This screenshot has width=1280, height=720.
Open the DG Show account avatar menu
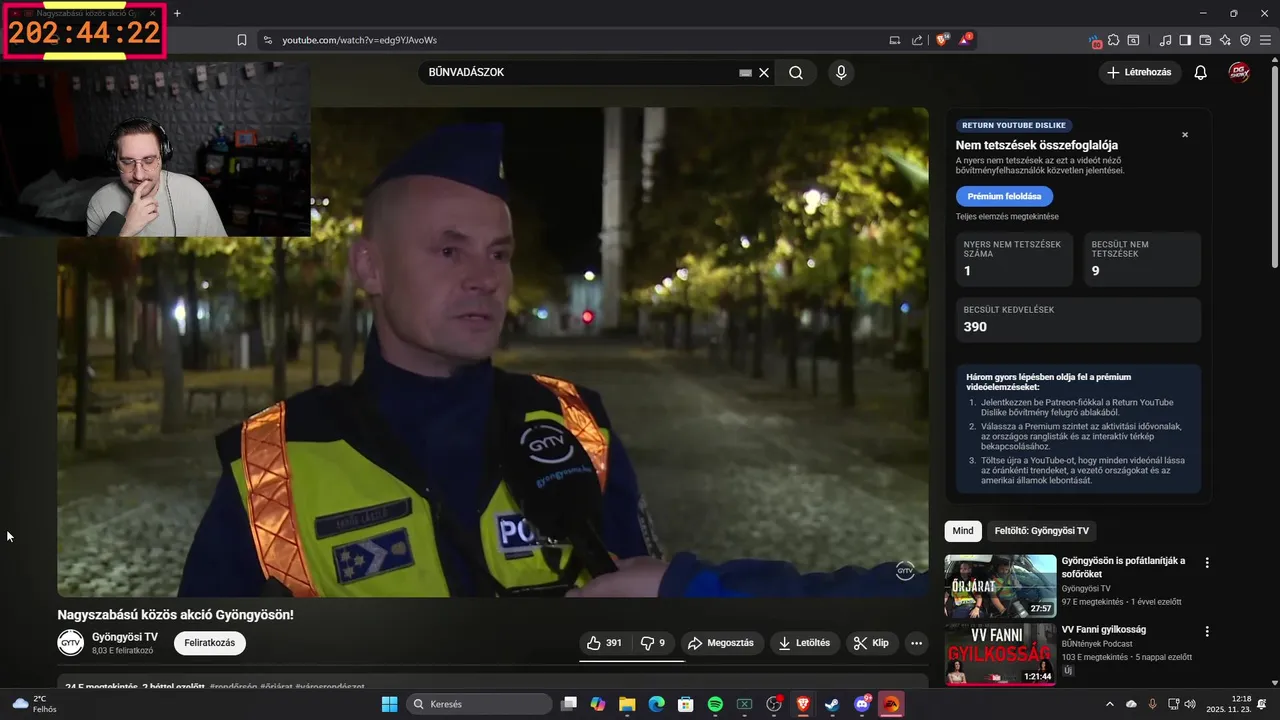1239,72
